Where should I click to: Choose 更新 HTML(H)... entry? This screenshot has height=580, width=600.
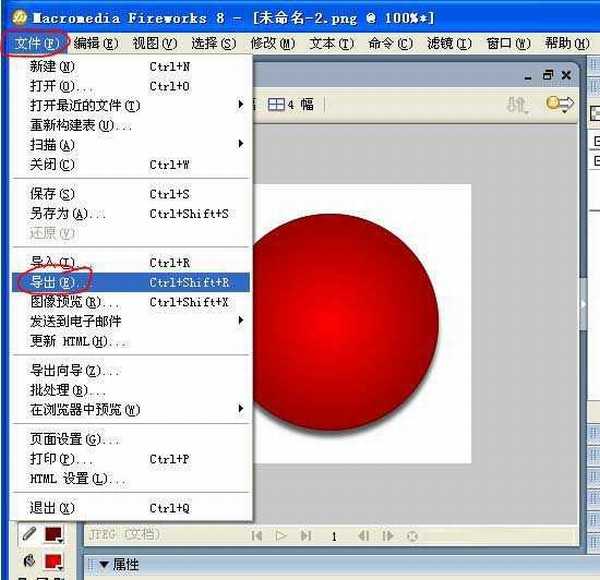[131, 341]
